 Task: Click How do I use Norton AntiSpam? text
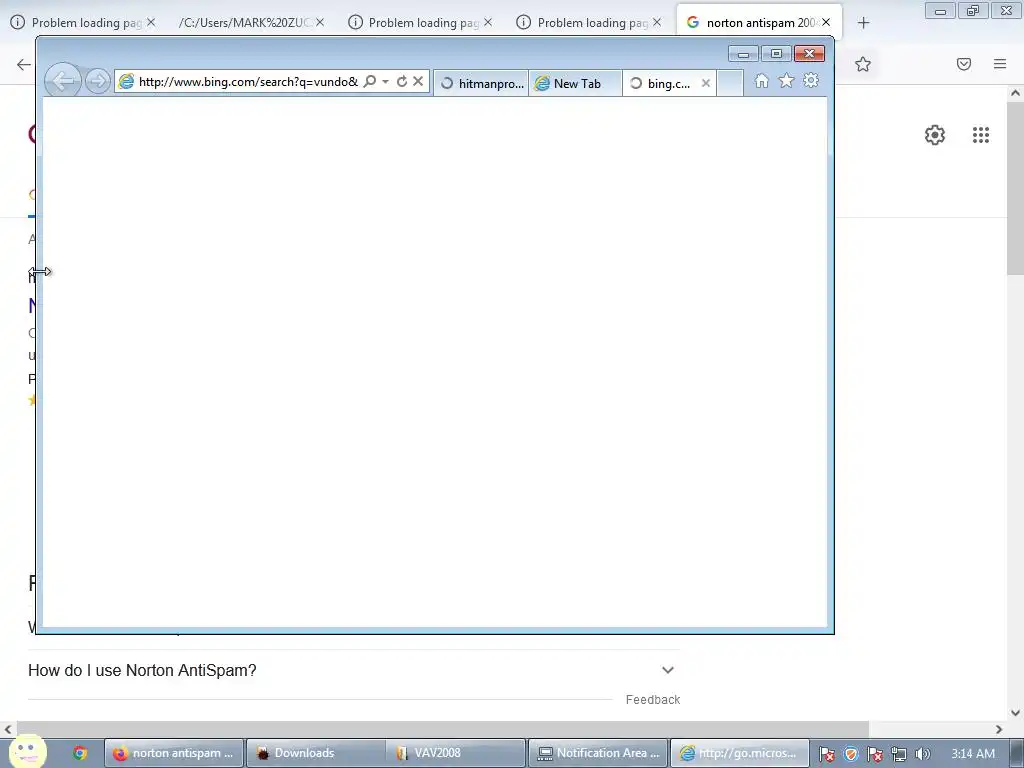point(142,670)
